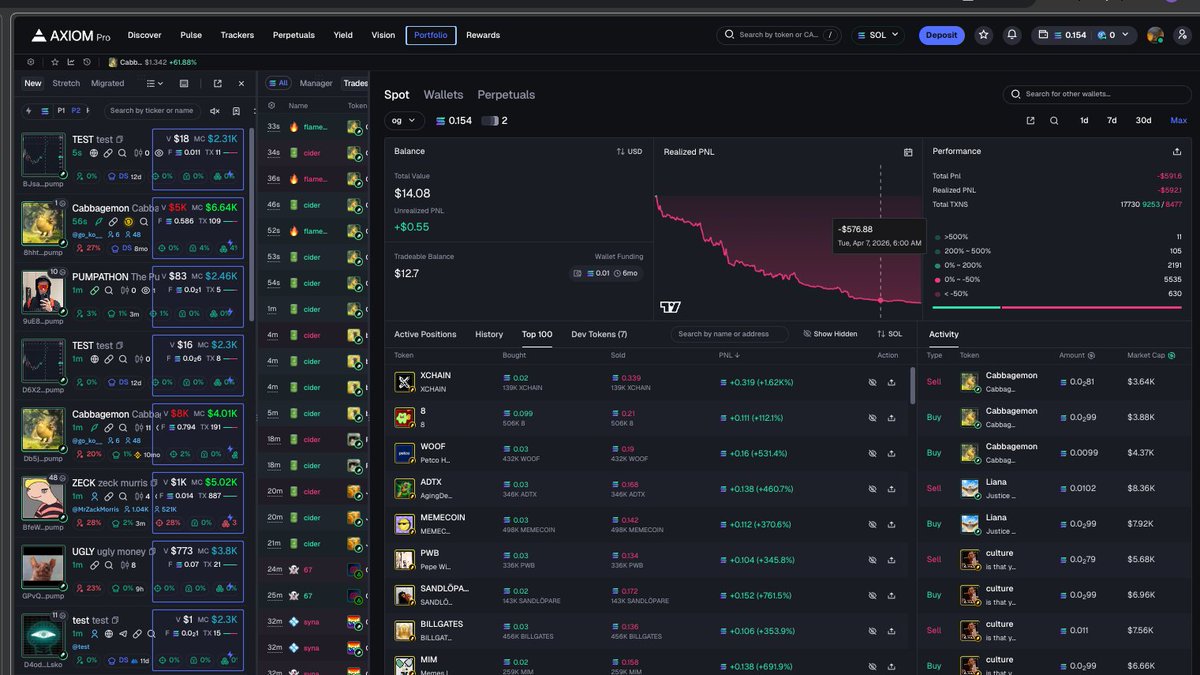Click the Market Cap column toggle icon in Activity

tap(1171, 355)
